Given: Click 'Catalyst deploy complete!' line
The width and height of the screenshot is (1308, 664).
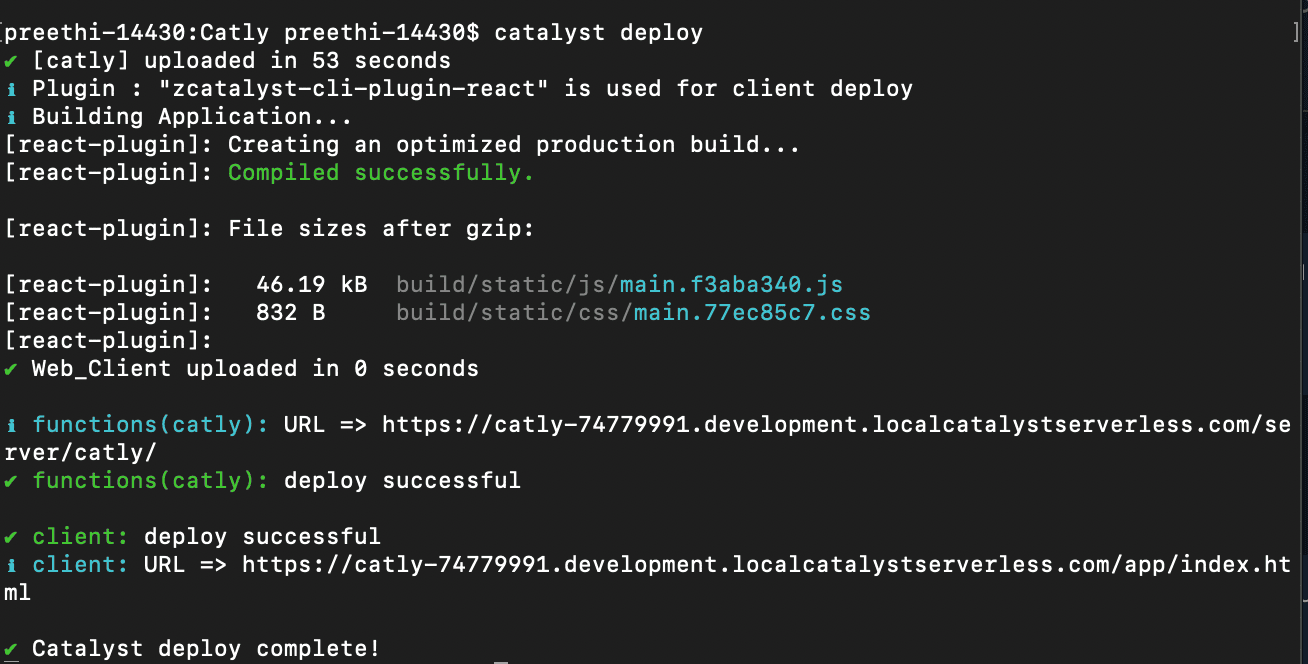Looking at the screenshot, I should point(206,649).
